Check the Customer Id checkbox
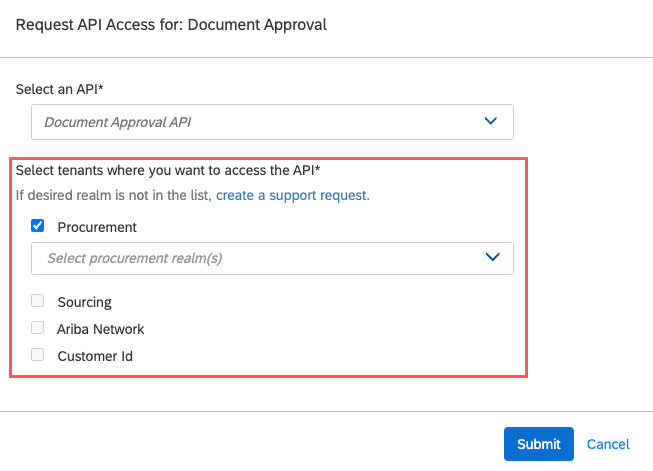Screen dimensions: 653x471 [x=38, y=354]
